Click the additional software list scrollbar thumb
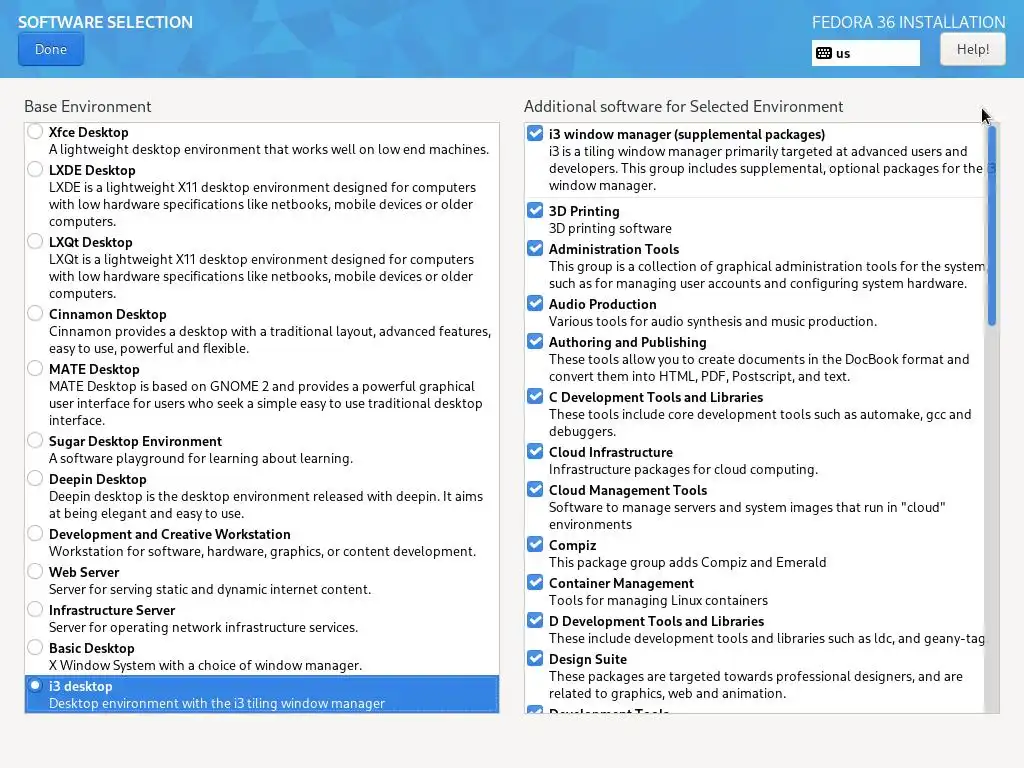The width and height of the screenshot is (1024, 768). coord(992,226)
